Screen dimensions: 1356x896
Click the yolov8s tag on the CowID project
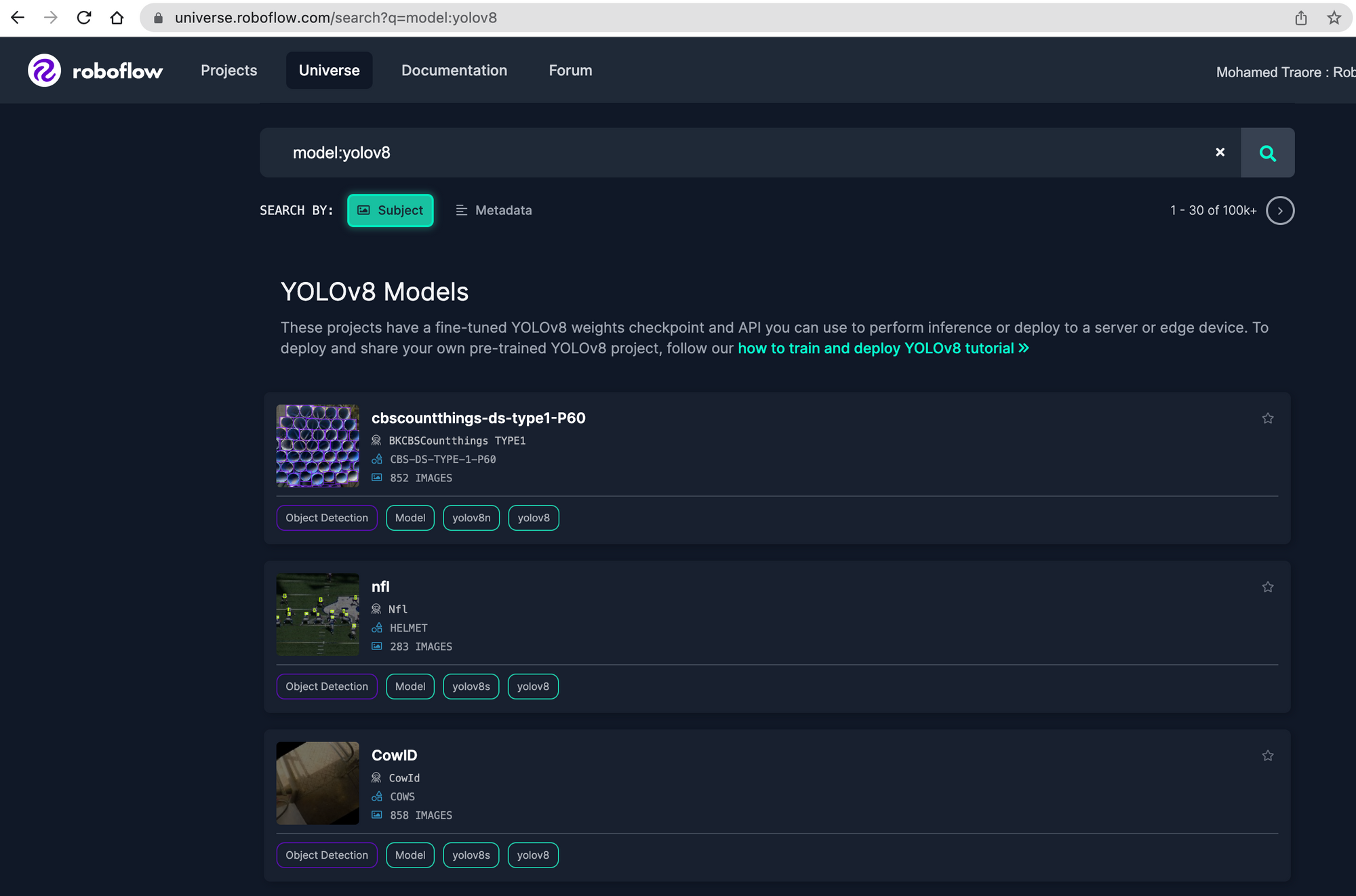[471, 855]
